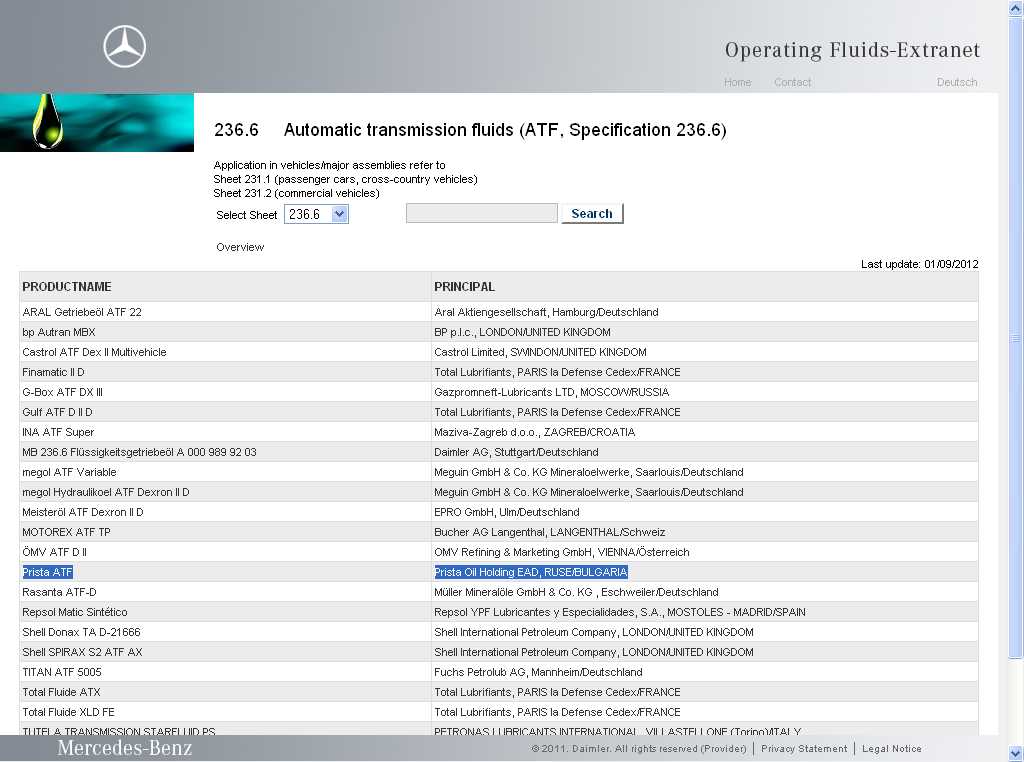Open the Home link
Screen dimensions: 1024x762
(x=737, y=82)
